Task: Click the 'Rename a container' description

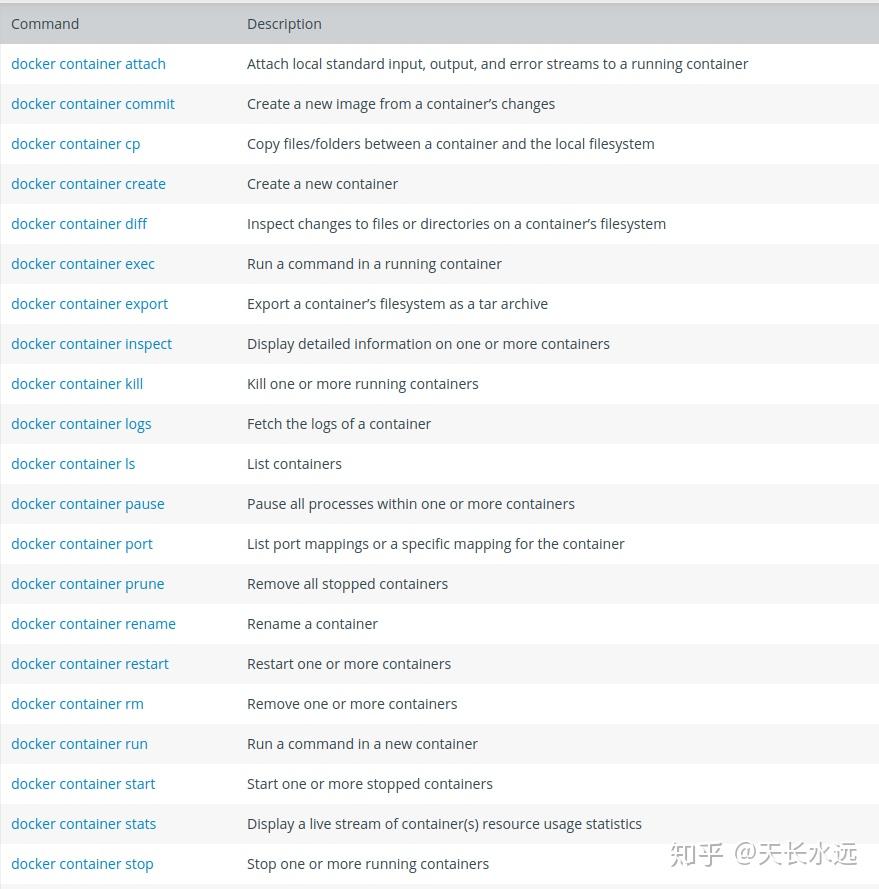Action: click(312, 624)
